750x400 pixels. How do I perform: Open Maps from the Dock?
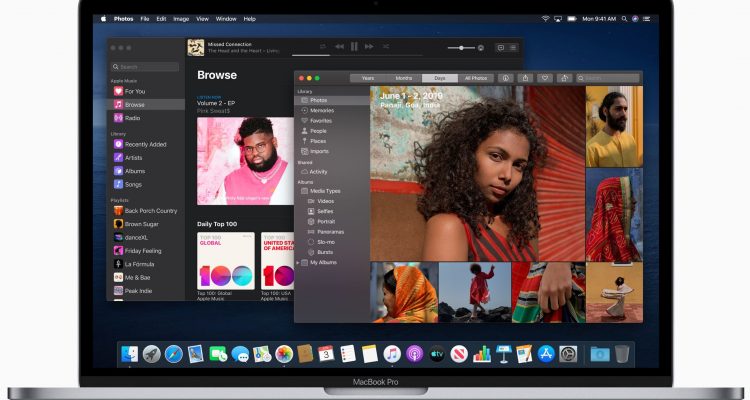[x=262, y=354]
